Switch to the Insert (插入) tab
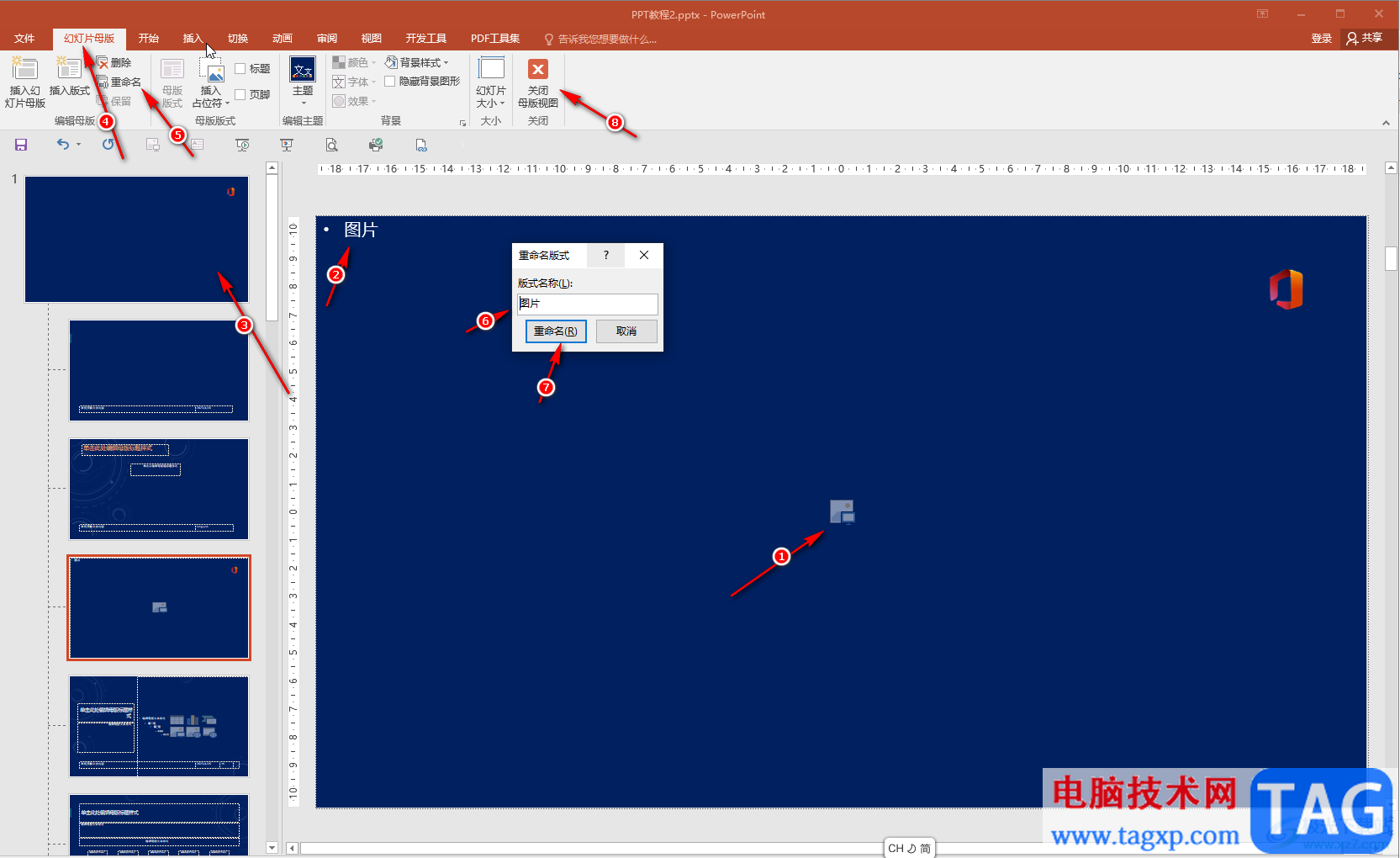Screen dimensions: 1400x858 193,39
